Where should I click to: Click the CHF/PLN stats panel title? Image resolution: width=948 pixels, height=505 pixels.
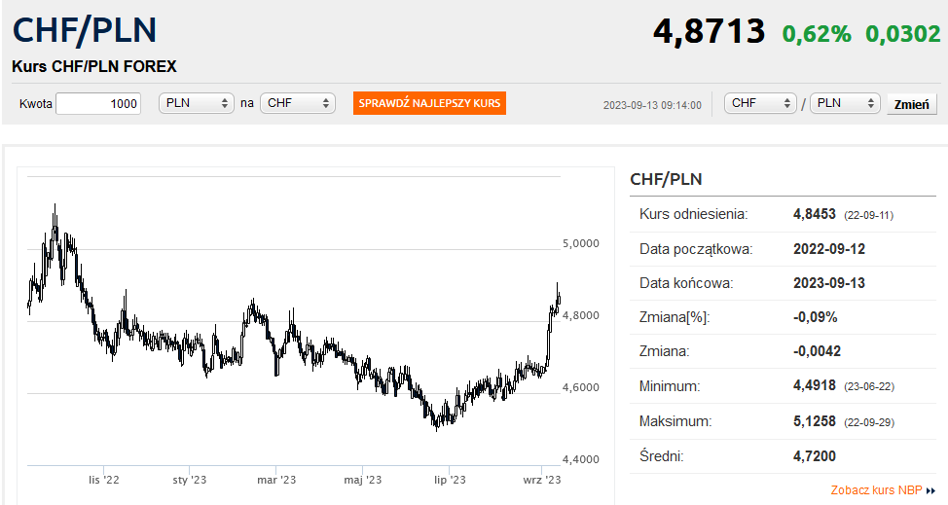coord(666,179)
